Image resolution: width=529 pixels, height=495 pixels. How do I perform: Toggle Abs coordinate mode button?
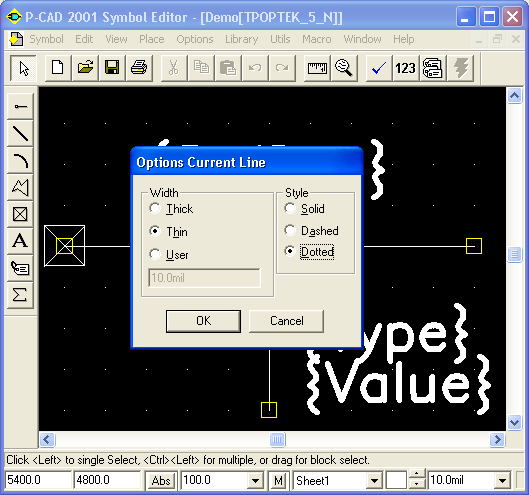(x=161, y=480)
